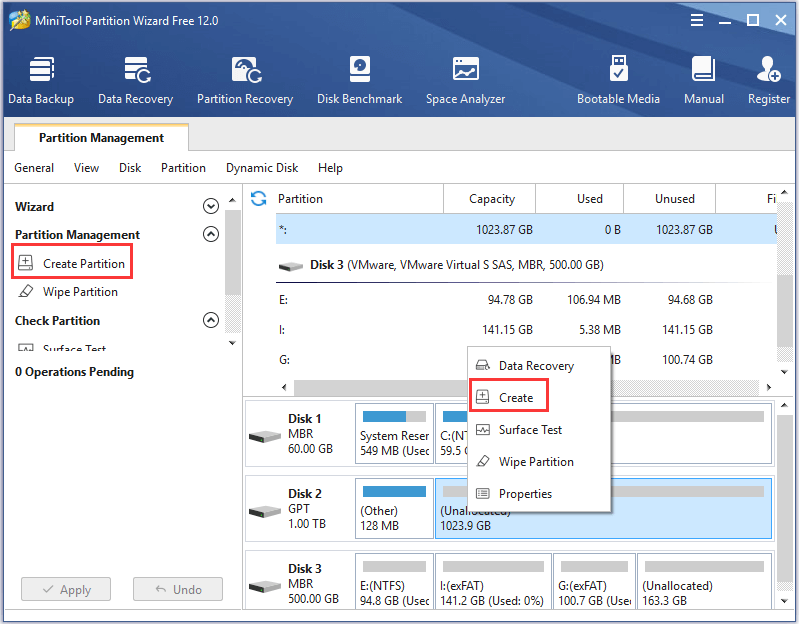Click Create Partition in the left panel
The width and height of the screenshot is (799, 624).
[72, 263]
